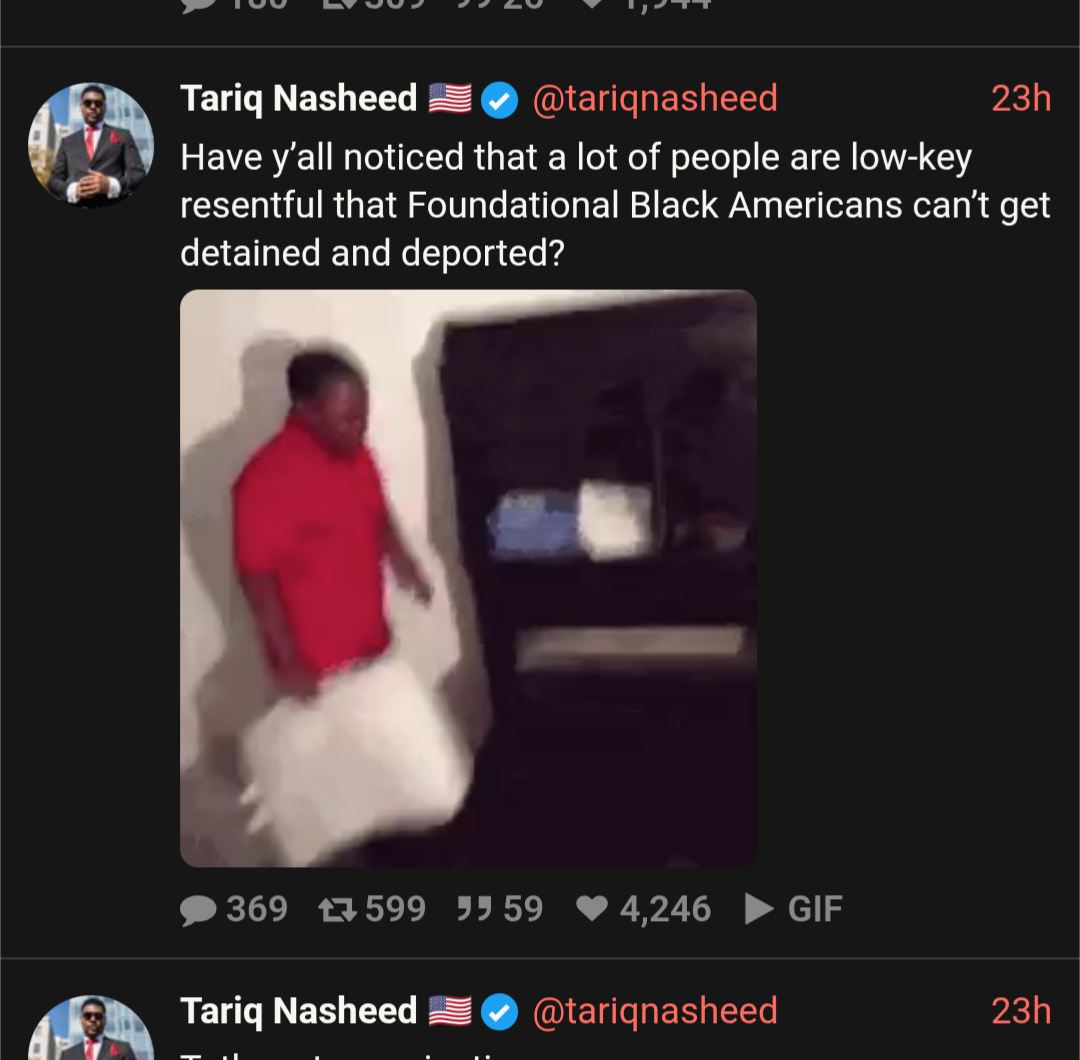Open the 23h timestamp of the first post
This screenshot has width=1080, height=1060.
[x=1021, y=98]
